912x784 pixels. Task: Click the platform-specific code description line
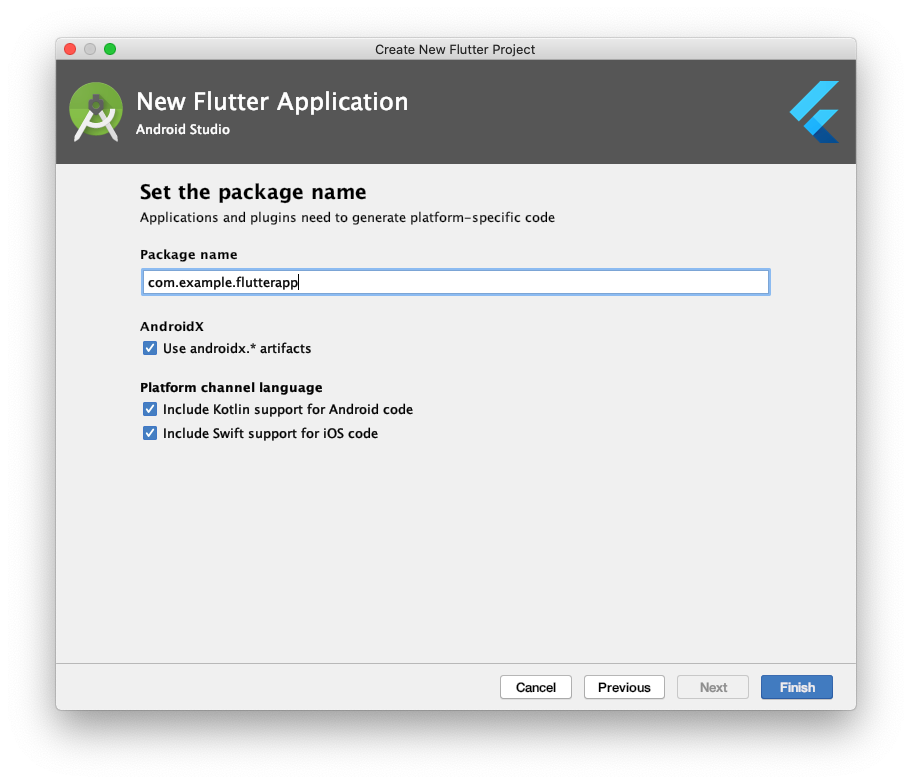(x=347, y=218)
